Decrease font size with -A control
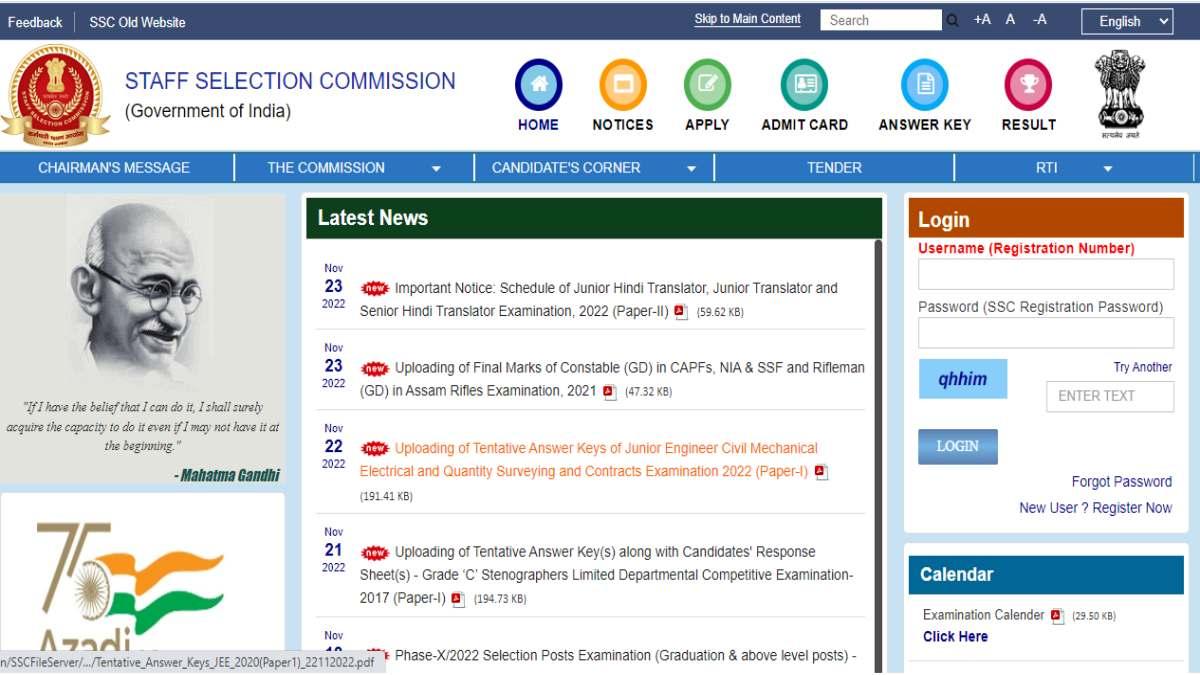Viewport: 1200px width, 675px height. point(1037,19)
